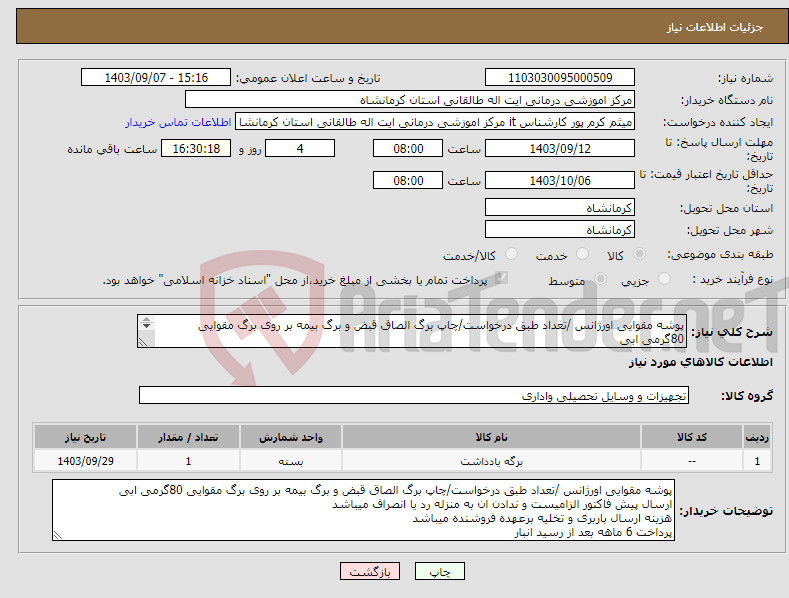
Task: Click the کد کالا column header
Action: coord(692,437)
